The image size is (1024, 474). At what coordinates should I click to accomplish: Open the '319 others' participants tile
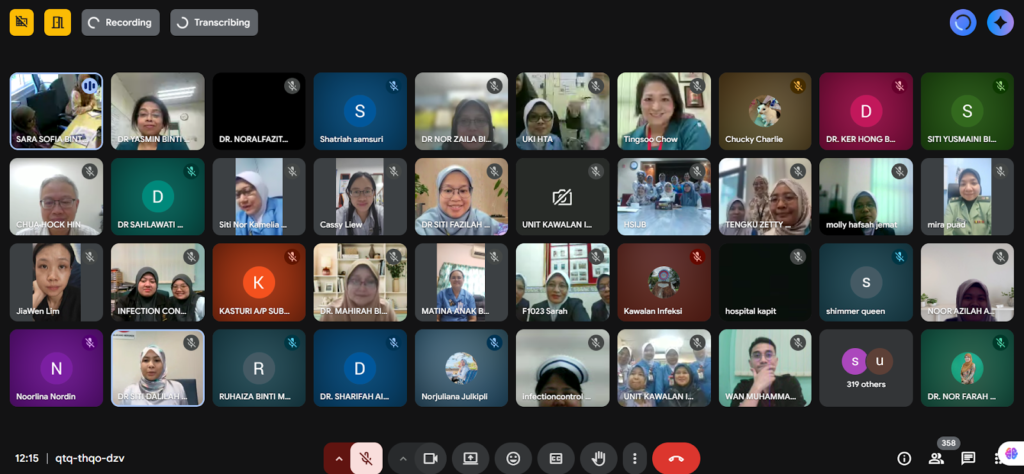(x=866, y=368)
